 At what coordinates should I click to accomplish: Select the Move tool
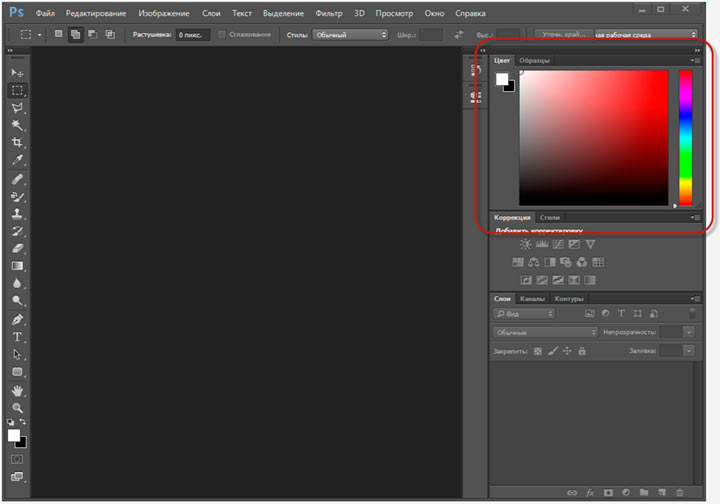pyautogui.click(x=17, y=73)
